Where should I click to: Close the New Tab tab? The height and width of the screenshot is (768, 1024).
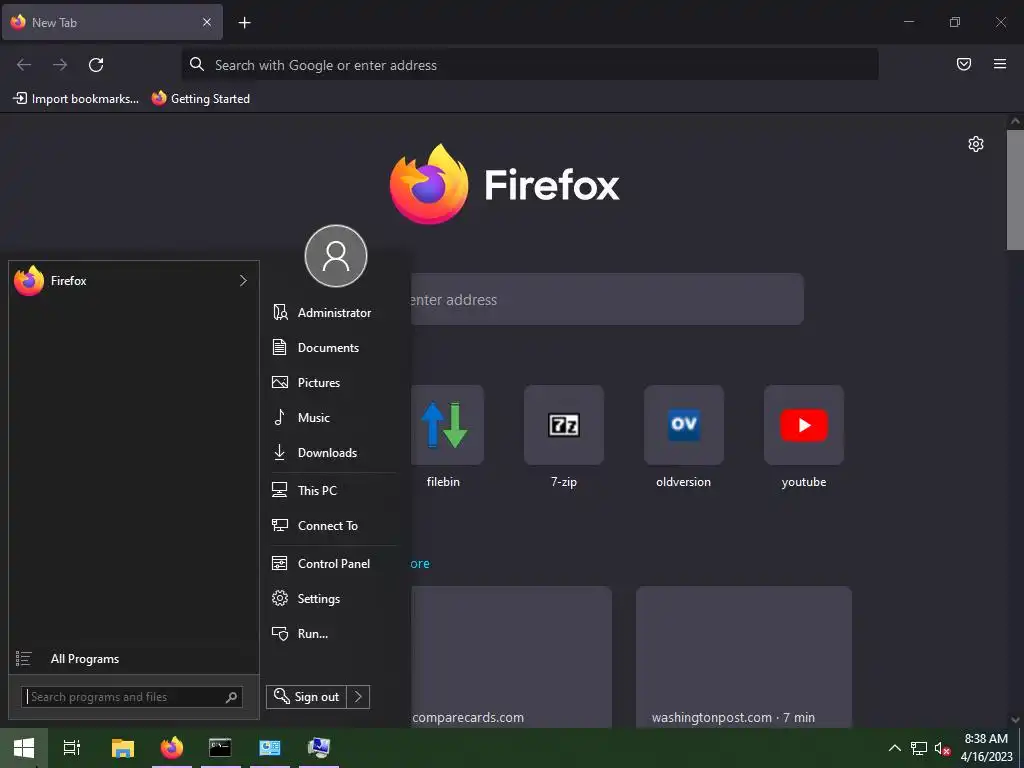pyautogui.click(x=207, y=22)
